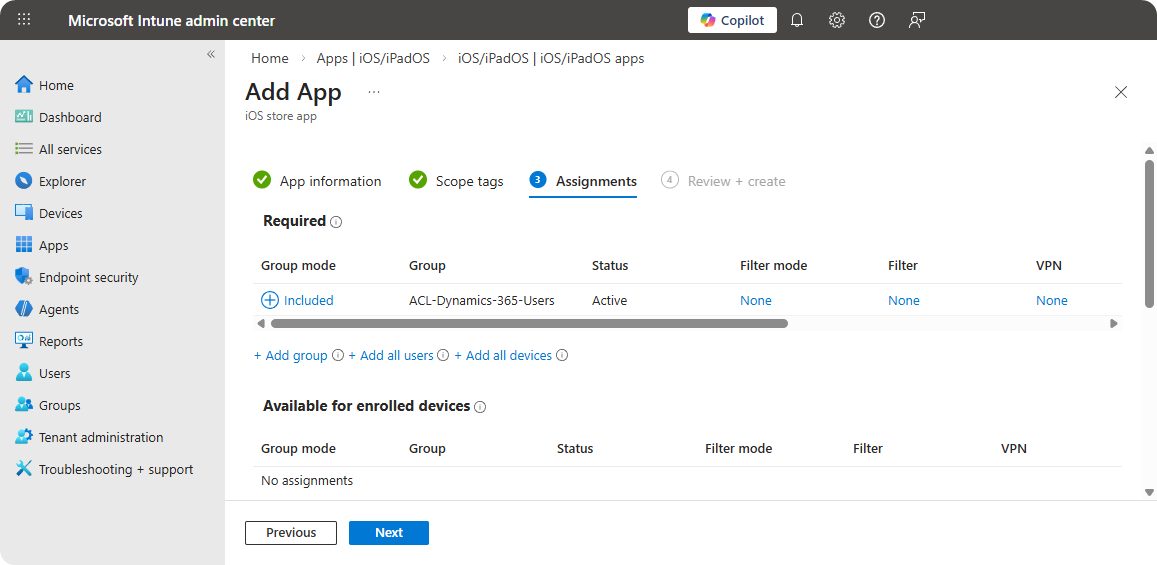Screen dimensions: 1157x565
Task: Open the app launcher waffle icon
Action: [24, 20]
